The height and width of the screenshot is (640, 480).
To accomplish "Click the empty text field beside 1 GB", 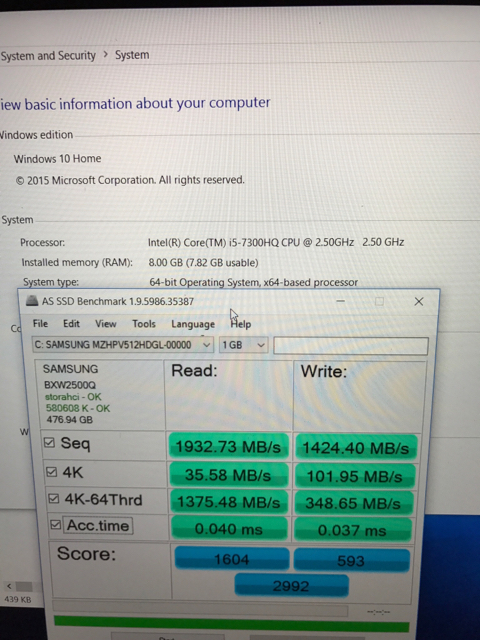I will point(351,345).
